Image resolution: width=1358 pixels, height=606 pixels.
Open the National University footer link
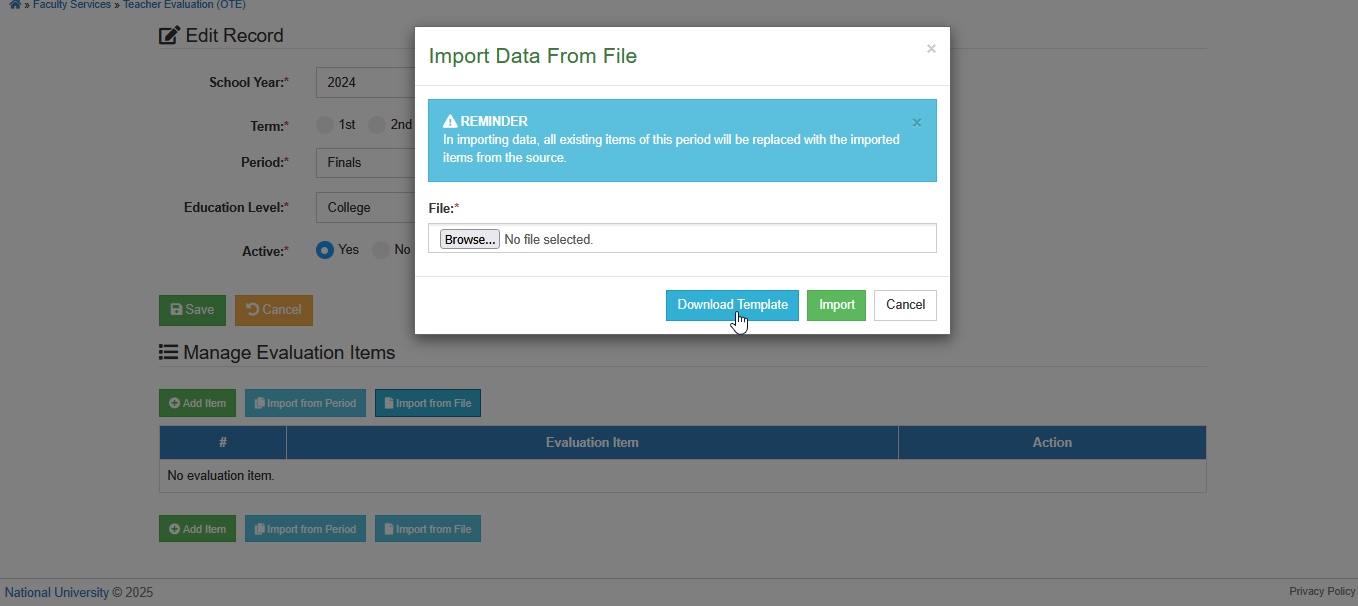(56, 593)
